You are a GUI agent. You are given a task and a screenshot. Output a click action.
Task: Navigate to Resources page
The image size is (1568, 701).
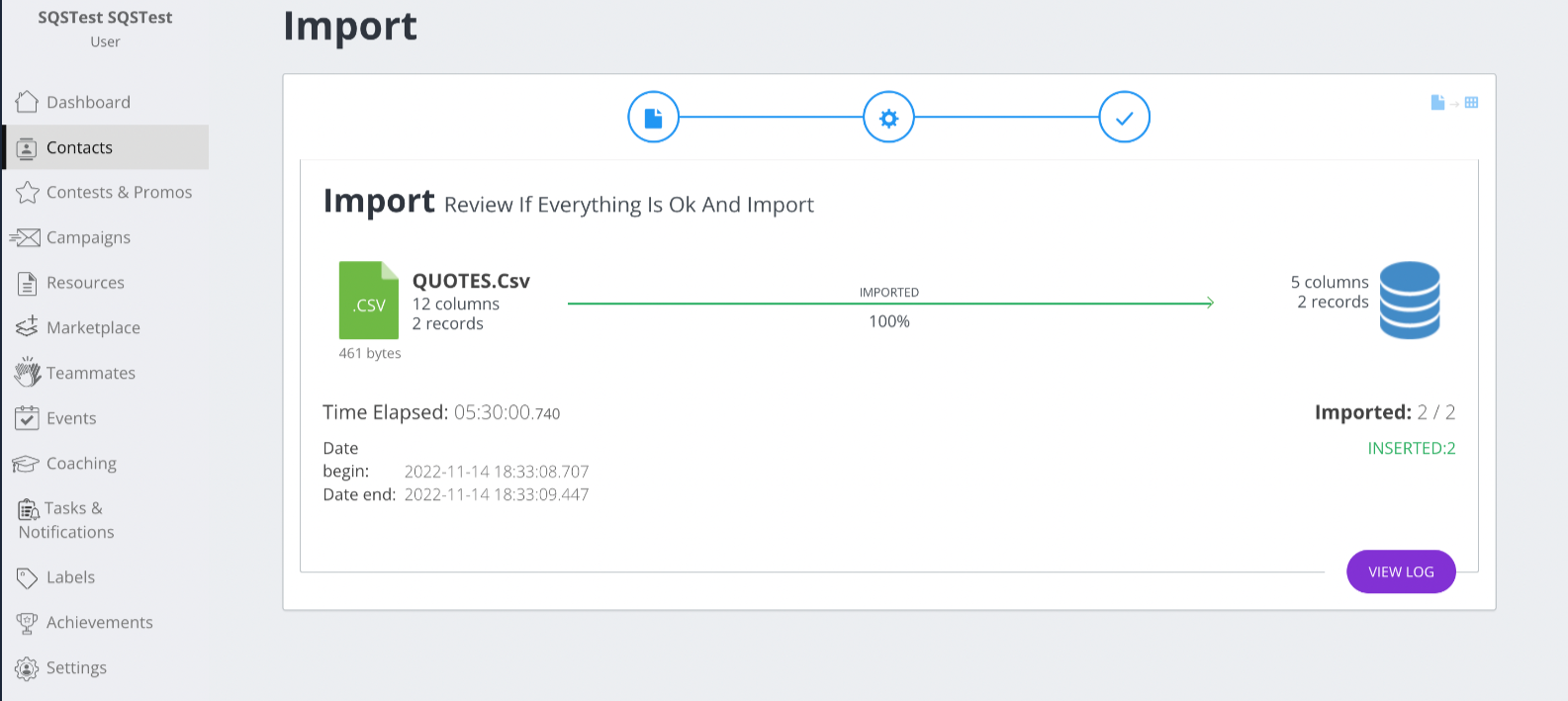pyautogui.click(x=85, y=283)
